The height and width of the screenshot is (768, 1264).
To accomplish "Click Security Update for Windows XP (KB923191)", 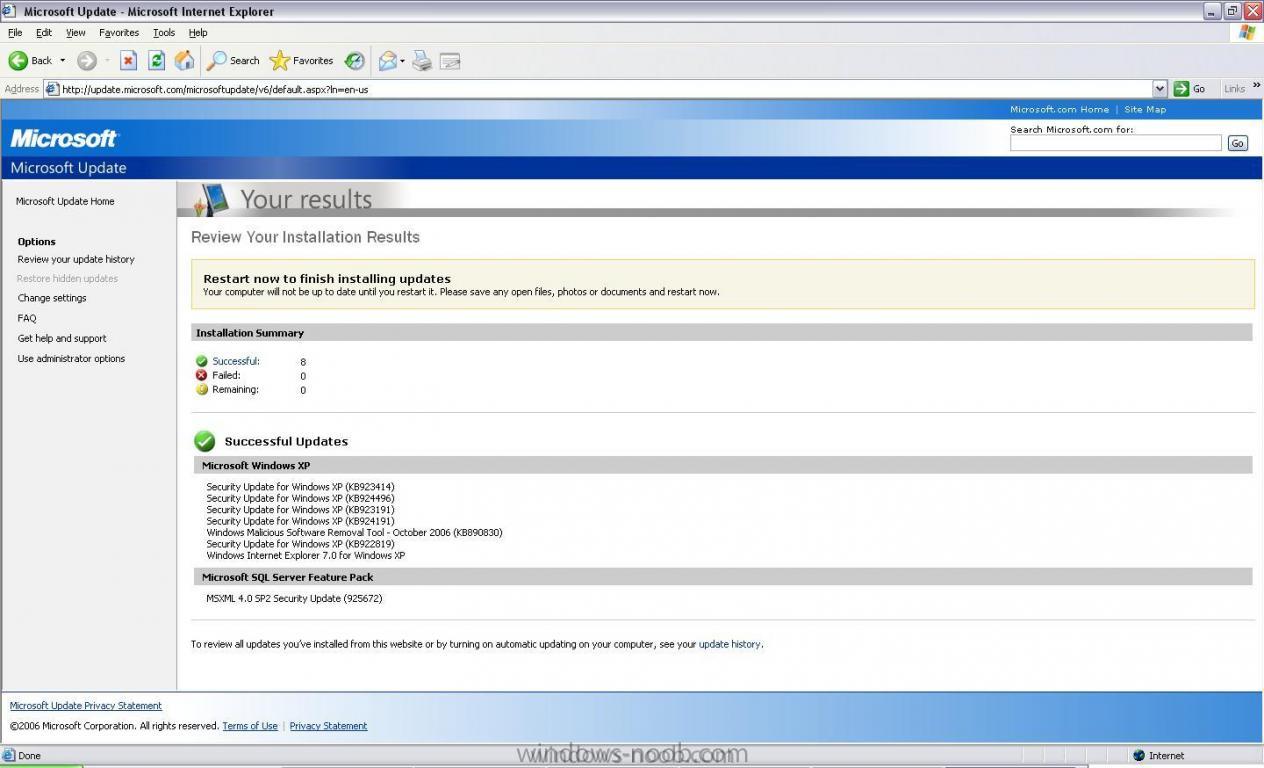I will [301, 510].
